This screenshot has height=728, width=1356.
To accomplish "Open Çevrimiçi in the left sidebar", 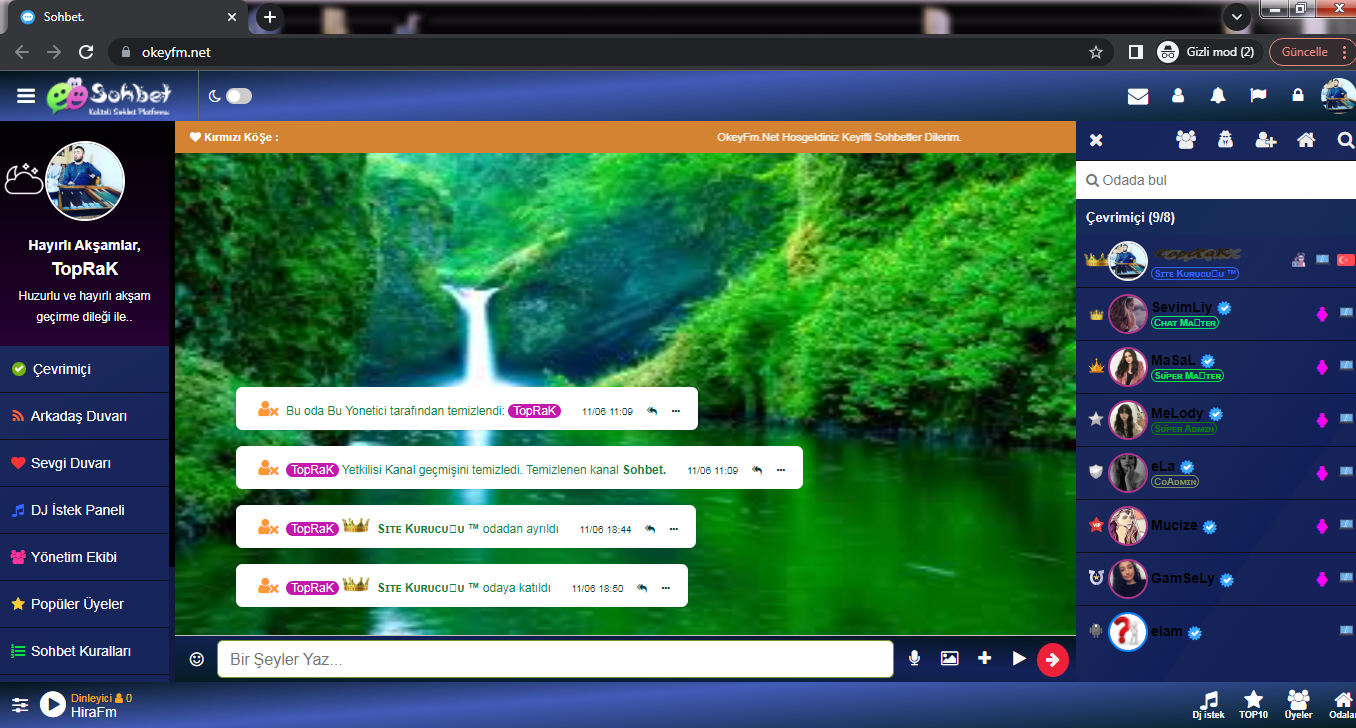I will click(x=85, y=369).
